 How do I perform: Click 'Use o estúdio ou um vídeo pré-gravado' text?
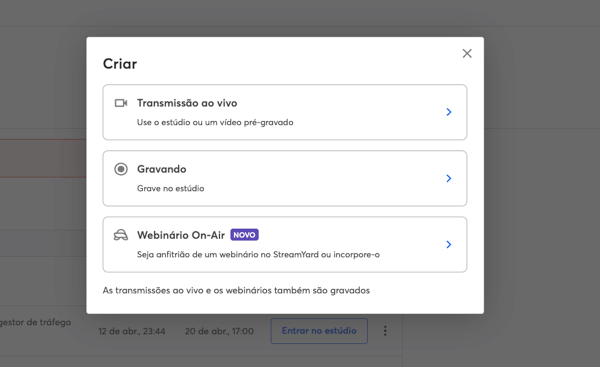[215, 122]
